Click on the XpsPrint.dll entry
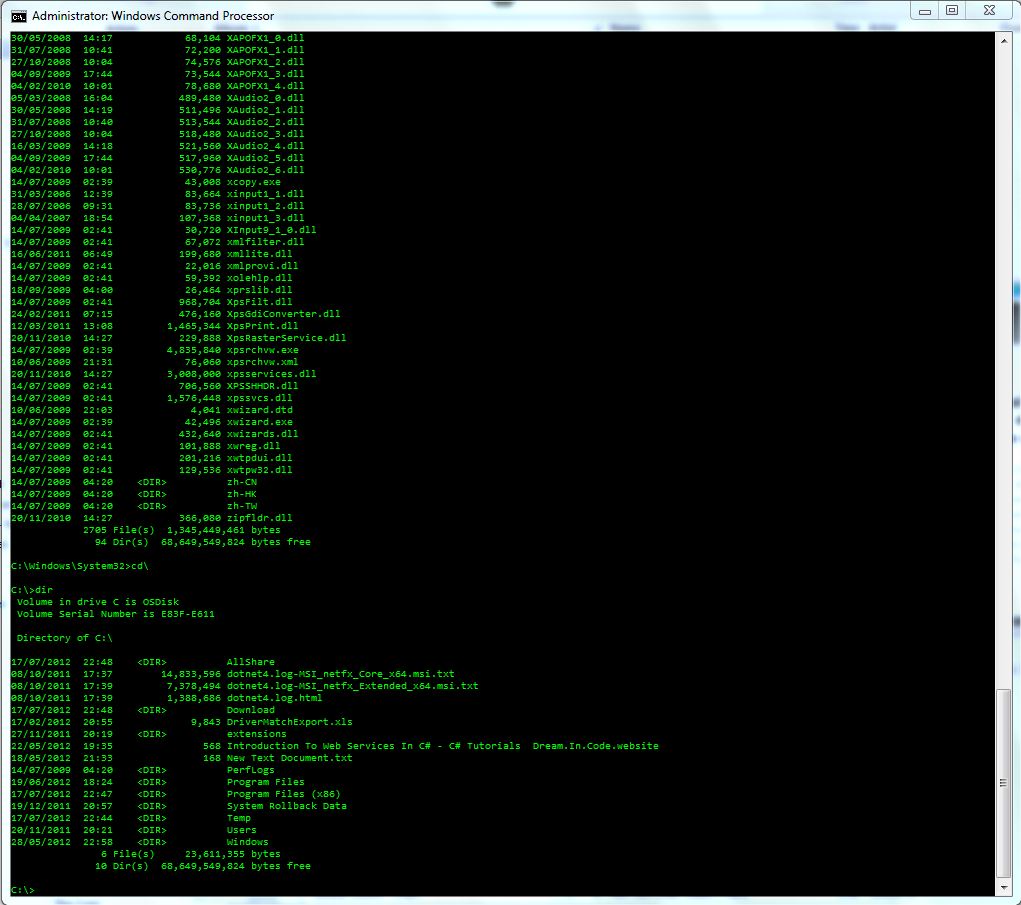 click(x=262, y=326)
